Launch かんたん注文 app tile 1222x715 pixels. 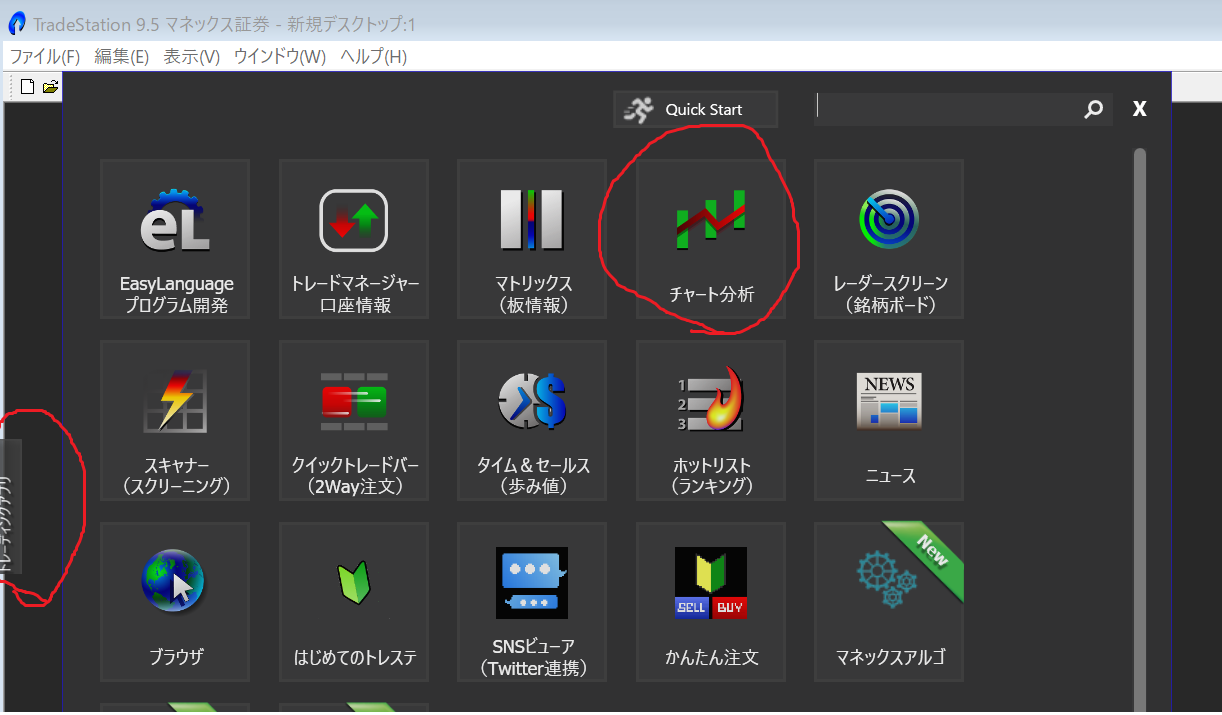click(x=711, y=602)
